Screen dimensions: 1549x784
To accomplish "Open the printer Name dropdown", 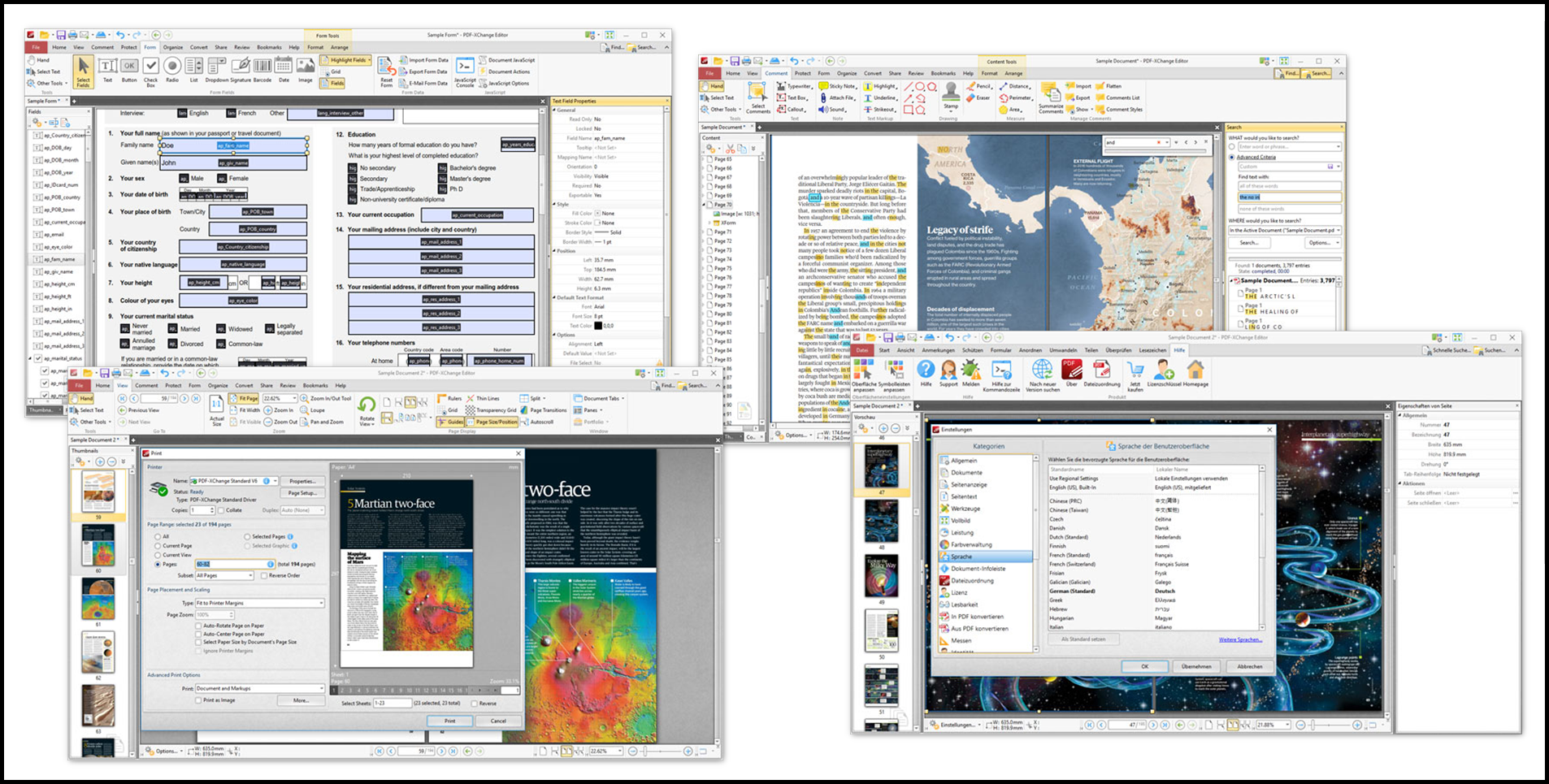I will pyautogui.click(x=234, y=481).
